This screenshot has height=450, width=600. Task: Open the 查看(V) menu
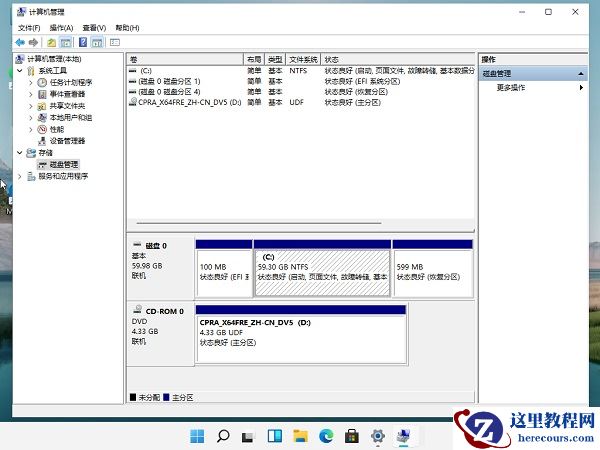(x=94, y=28)
